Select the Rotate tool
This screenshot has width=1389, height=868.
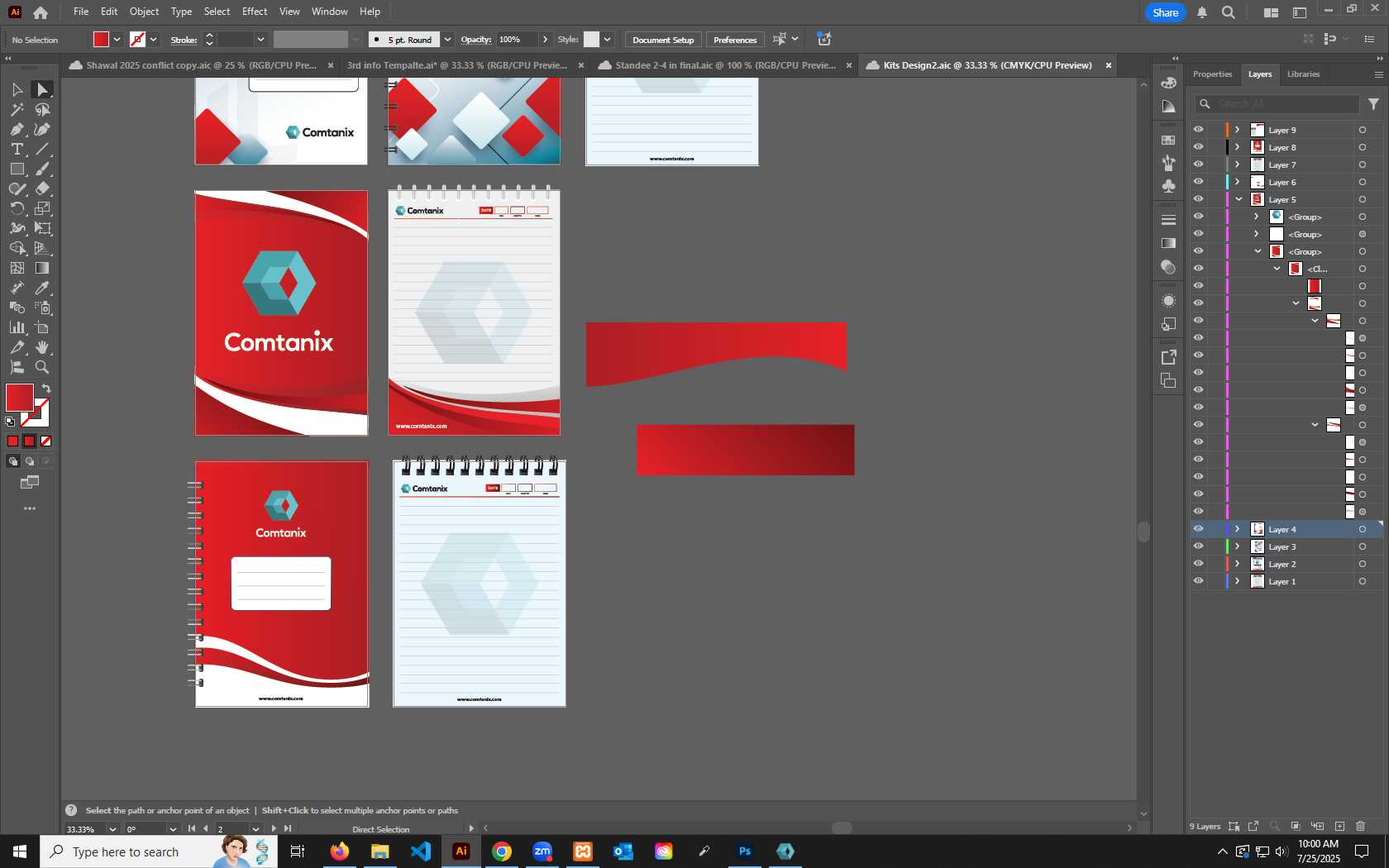coord(17,208)
